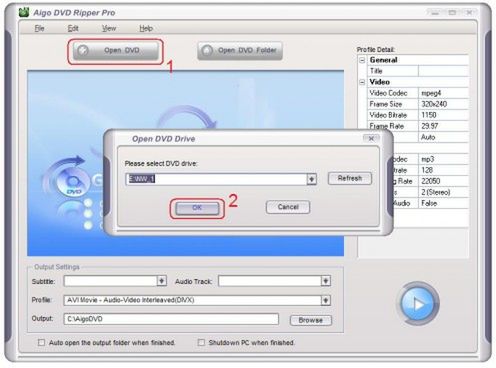Viewport: 496px width, 368px height.
Task: Collapse the Video section in Profile Detail
Action: tap(362, 82)
